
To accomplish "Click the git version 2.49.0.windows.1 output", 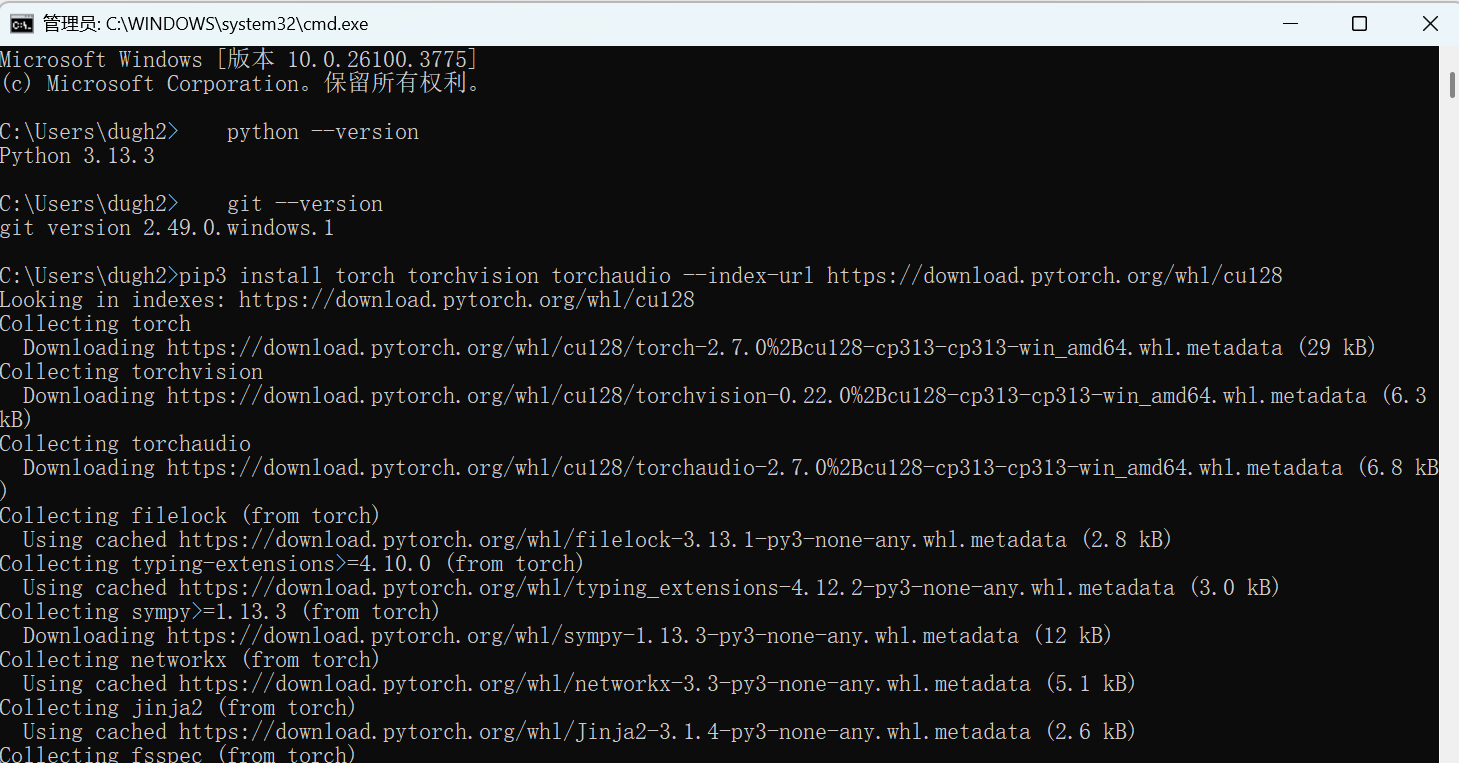I will [166, 228].
